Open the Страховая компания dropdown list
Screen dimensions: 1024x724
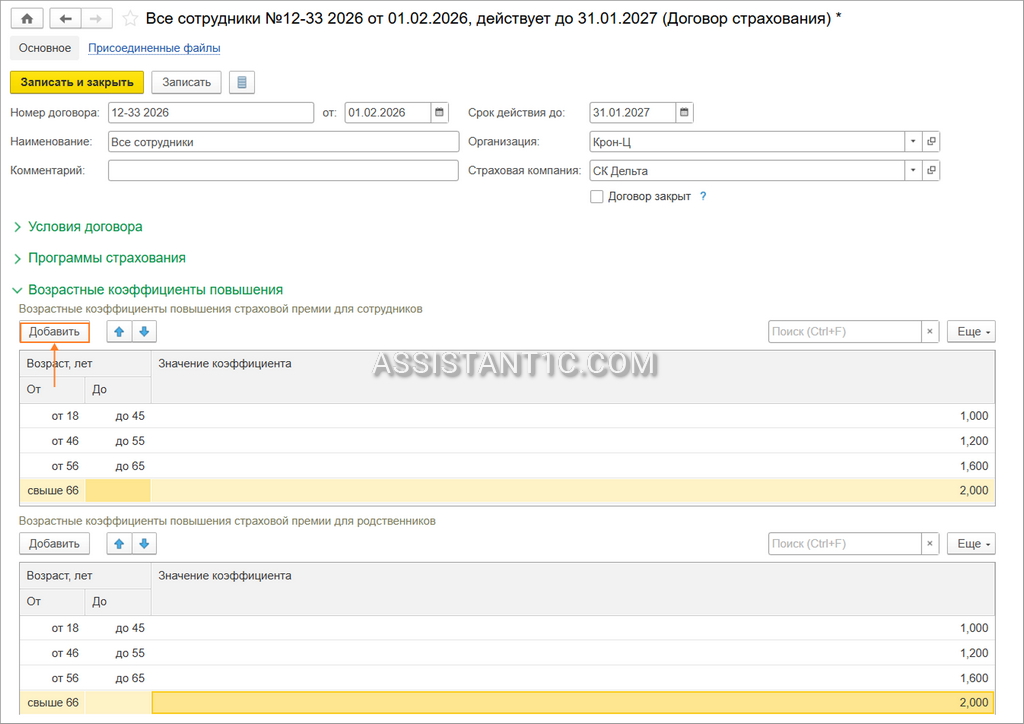point(913,170)
